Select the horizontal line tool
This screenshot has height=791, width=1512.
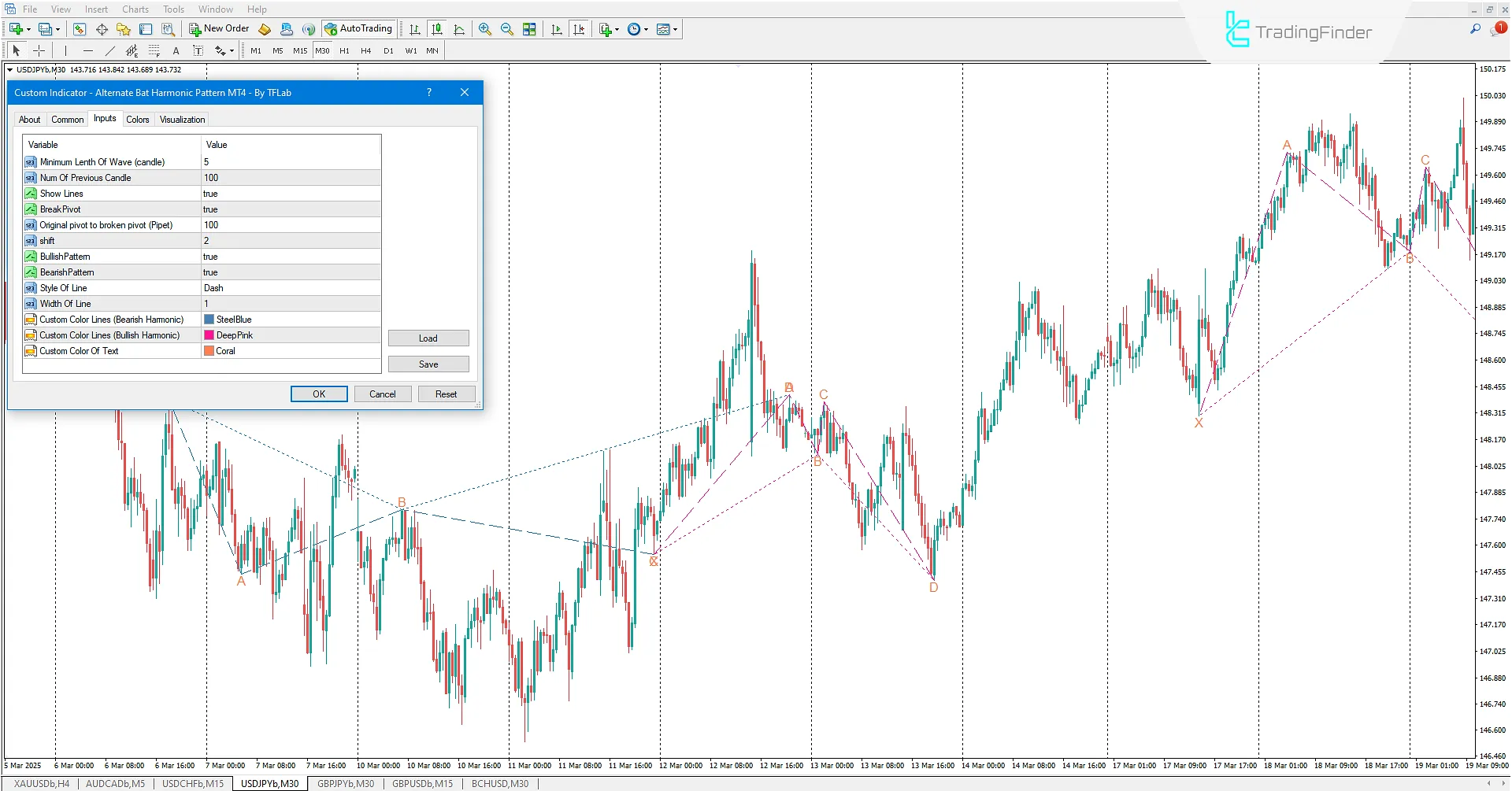tap(88, 50)
